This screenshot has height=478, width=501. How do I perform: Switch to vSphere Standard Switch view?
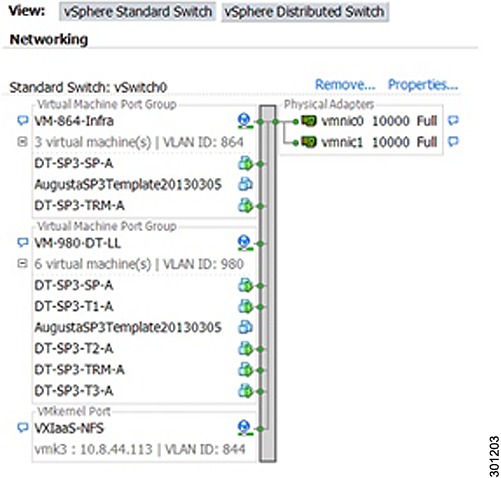pos(137,12)
